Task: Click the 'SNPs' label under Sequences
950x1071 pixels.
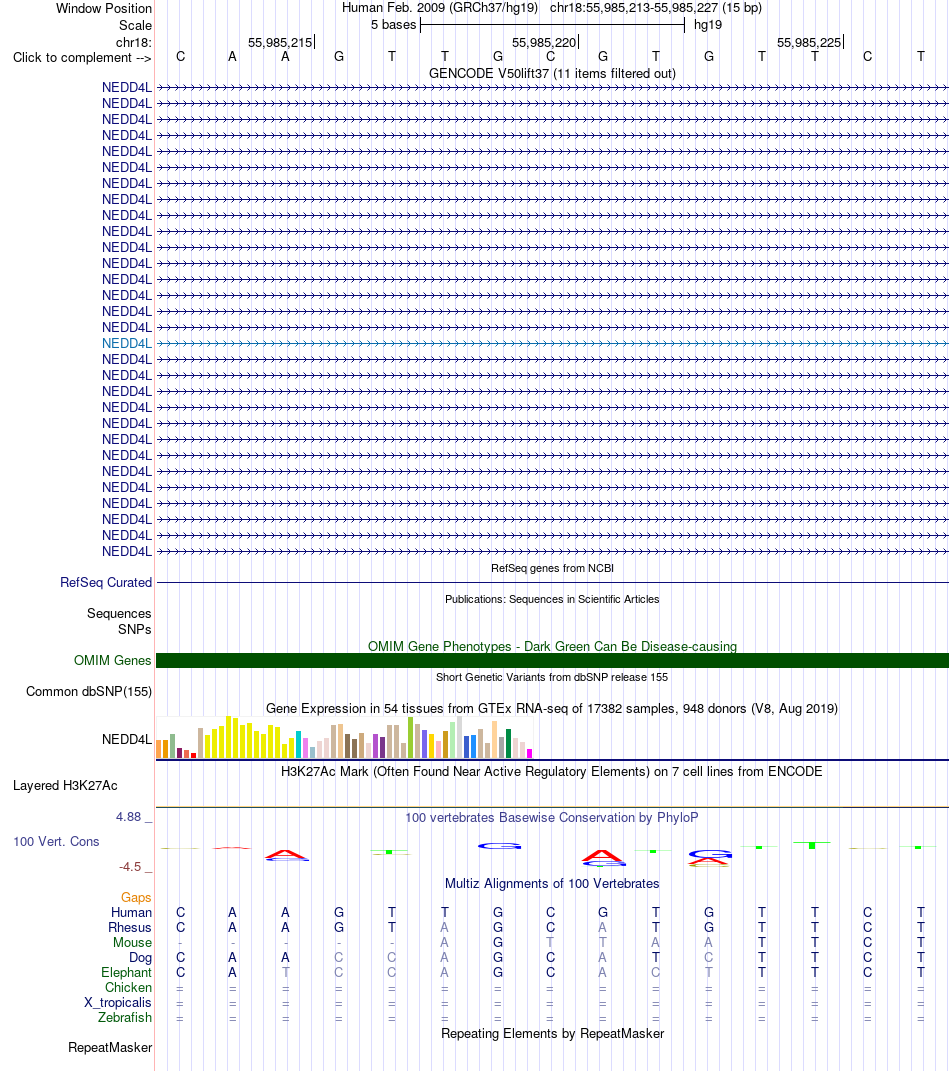Action: pos(135,629)
